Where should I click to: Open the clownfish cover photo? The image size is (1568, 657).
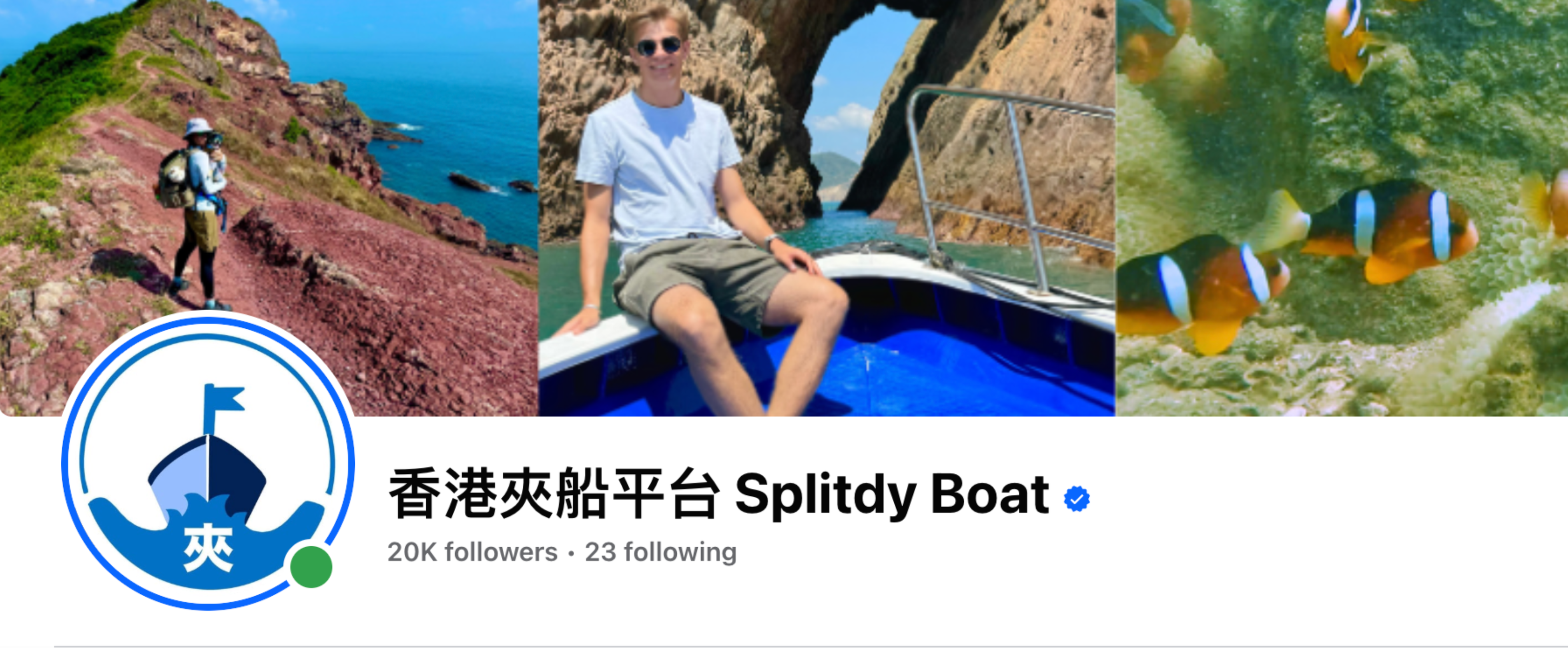pyautogui.click(x=1342, y=208)
